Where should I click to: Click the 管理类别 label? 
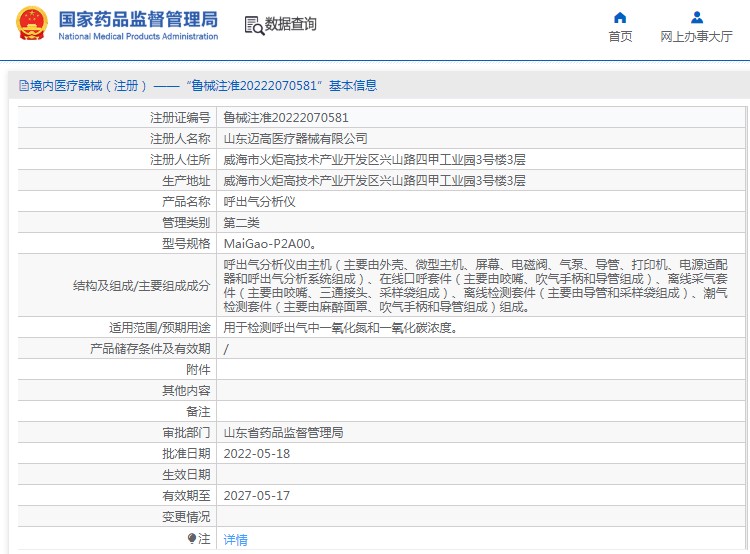coord(186,223)
